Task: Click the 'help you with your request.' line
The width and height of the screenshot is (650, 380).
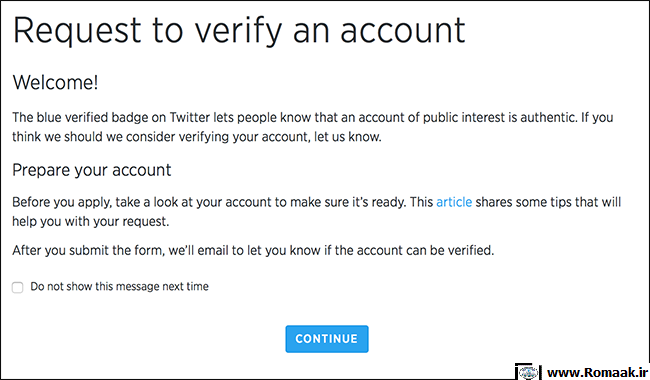Action: [91, 221]
